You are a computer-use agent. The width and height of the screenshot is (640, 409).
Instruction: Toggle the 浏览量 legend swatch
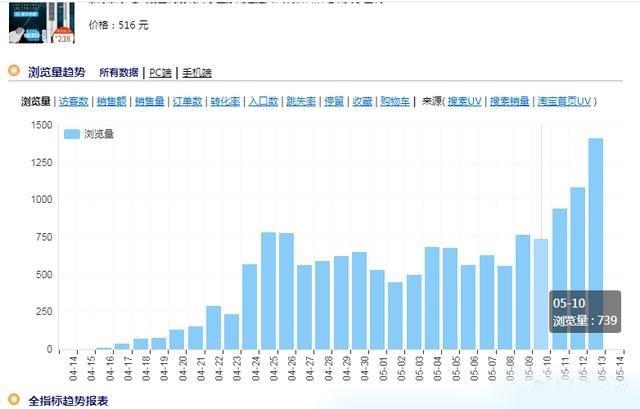[72, 134]
